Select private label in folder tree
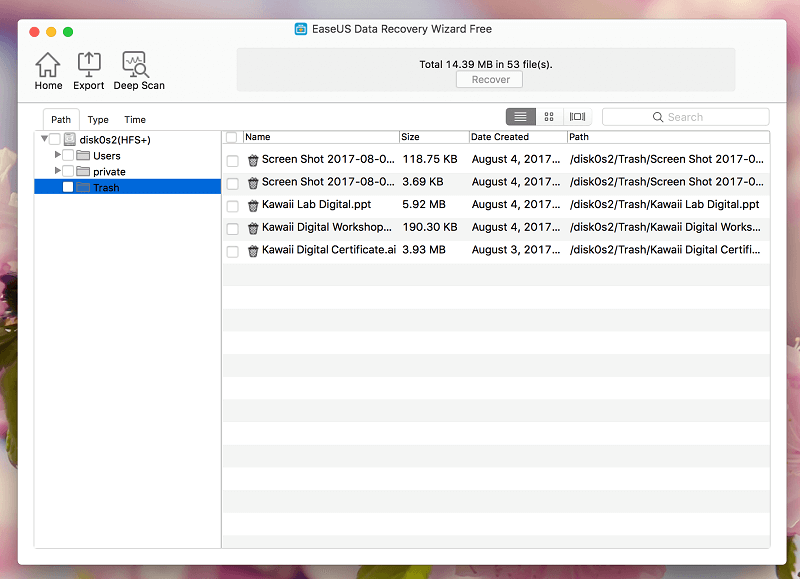Viewport: 800px width, 579px height. tap(109, 171)
